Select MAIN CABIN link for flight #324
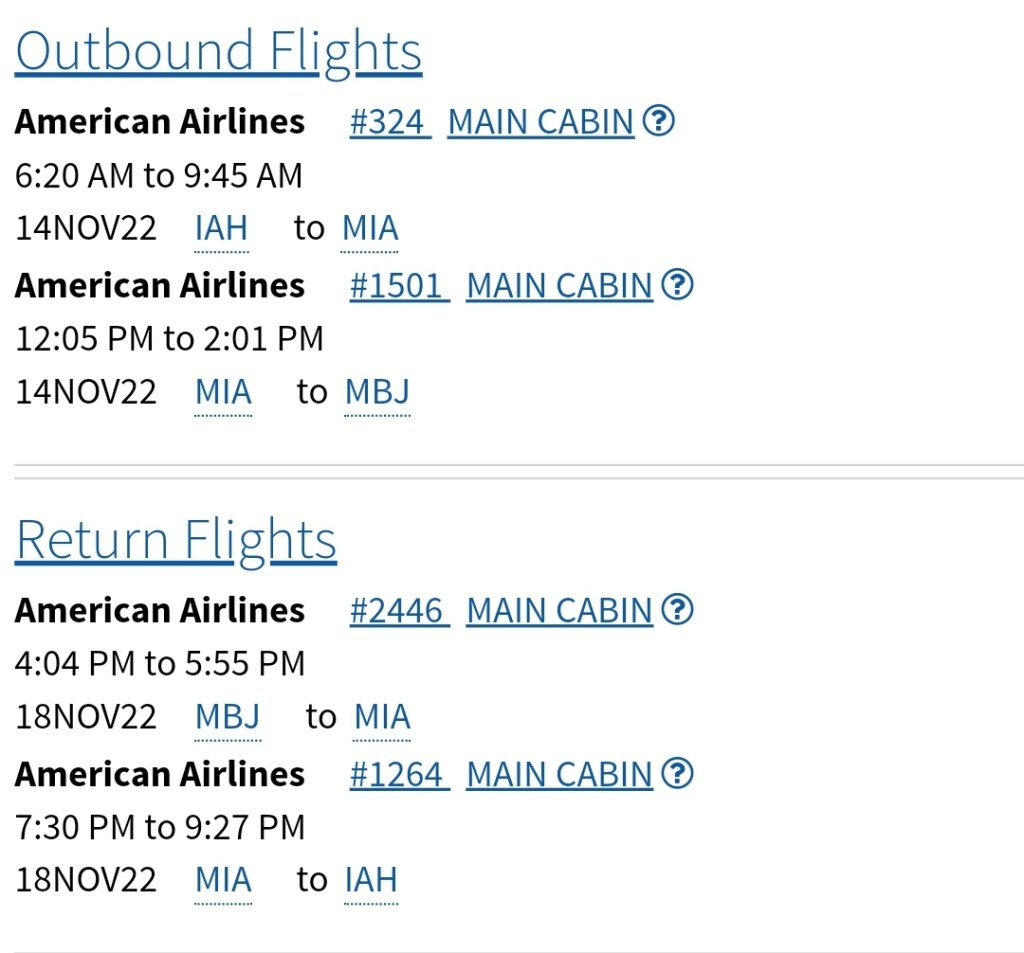 click(541, 122)
